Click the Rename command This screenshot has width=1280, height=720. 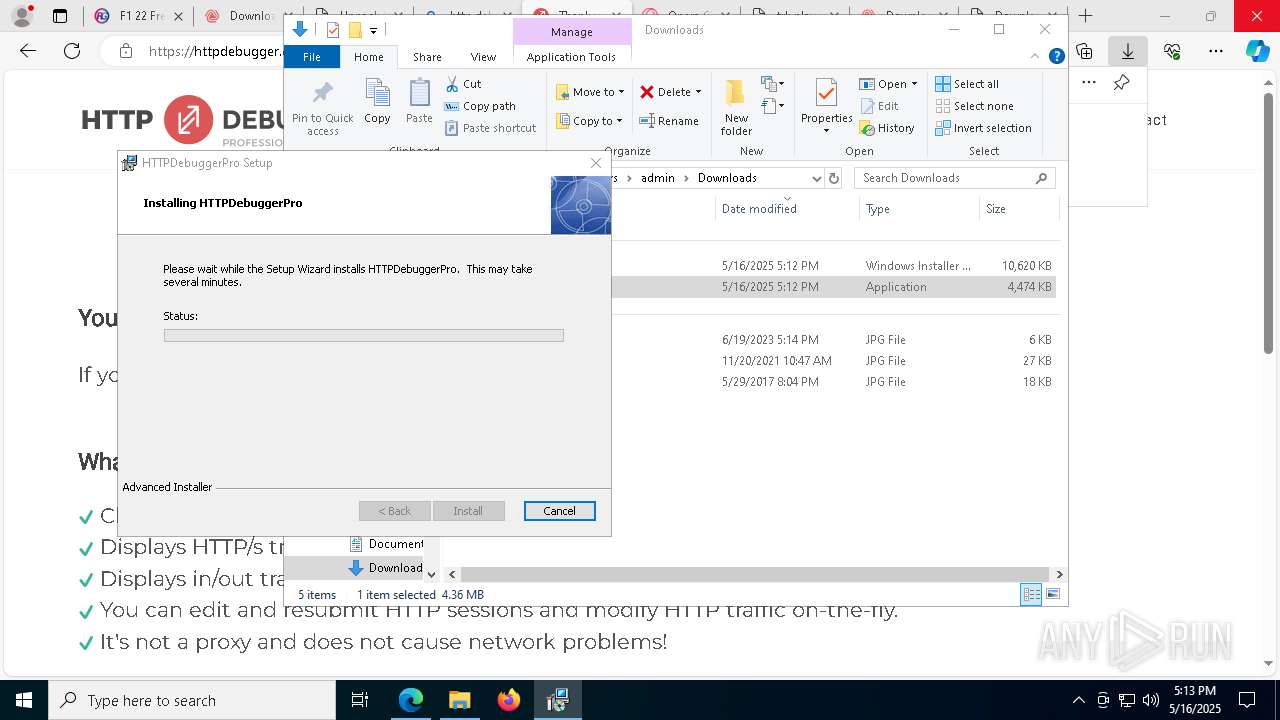click(669, 121)
